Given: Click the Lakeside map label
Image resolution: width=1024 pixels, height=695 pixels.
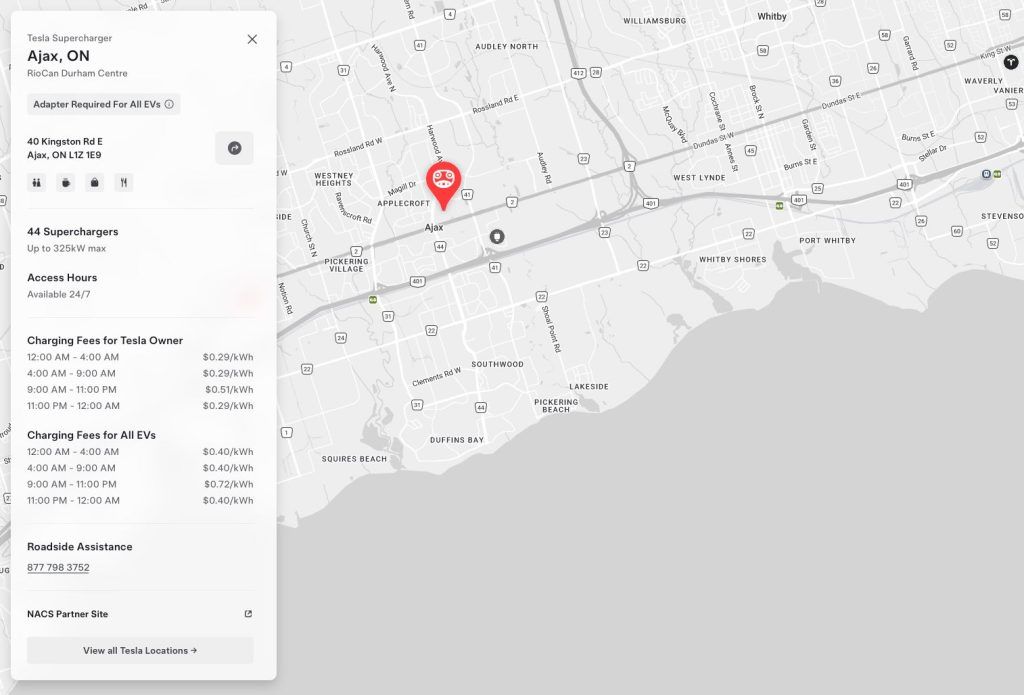Looking at the screenshot, I should 588,387.
